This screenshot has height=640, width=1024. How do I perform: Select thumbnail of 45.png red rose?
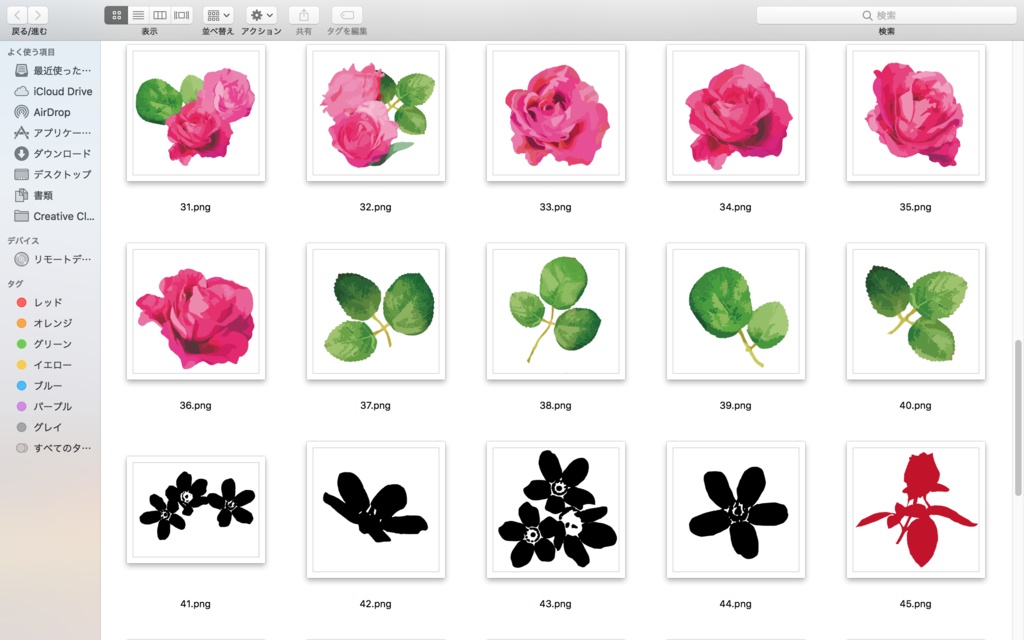(x=916, y=510)
